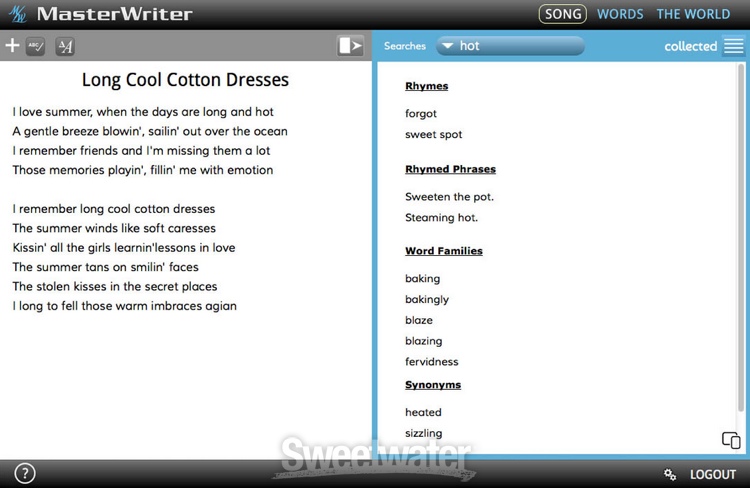Switch to the WORDS tab
Screen dimensions: 750x488
[620, 14]
